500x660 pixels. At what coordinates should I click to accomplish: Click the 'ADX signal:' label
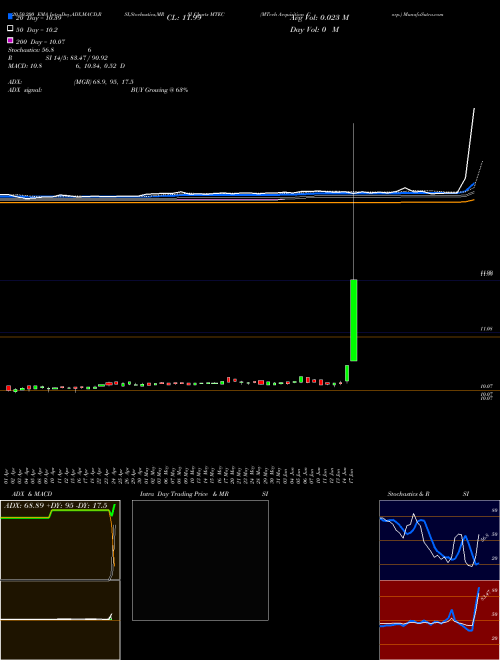pyautogui.click(x=25, y=90)
